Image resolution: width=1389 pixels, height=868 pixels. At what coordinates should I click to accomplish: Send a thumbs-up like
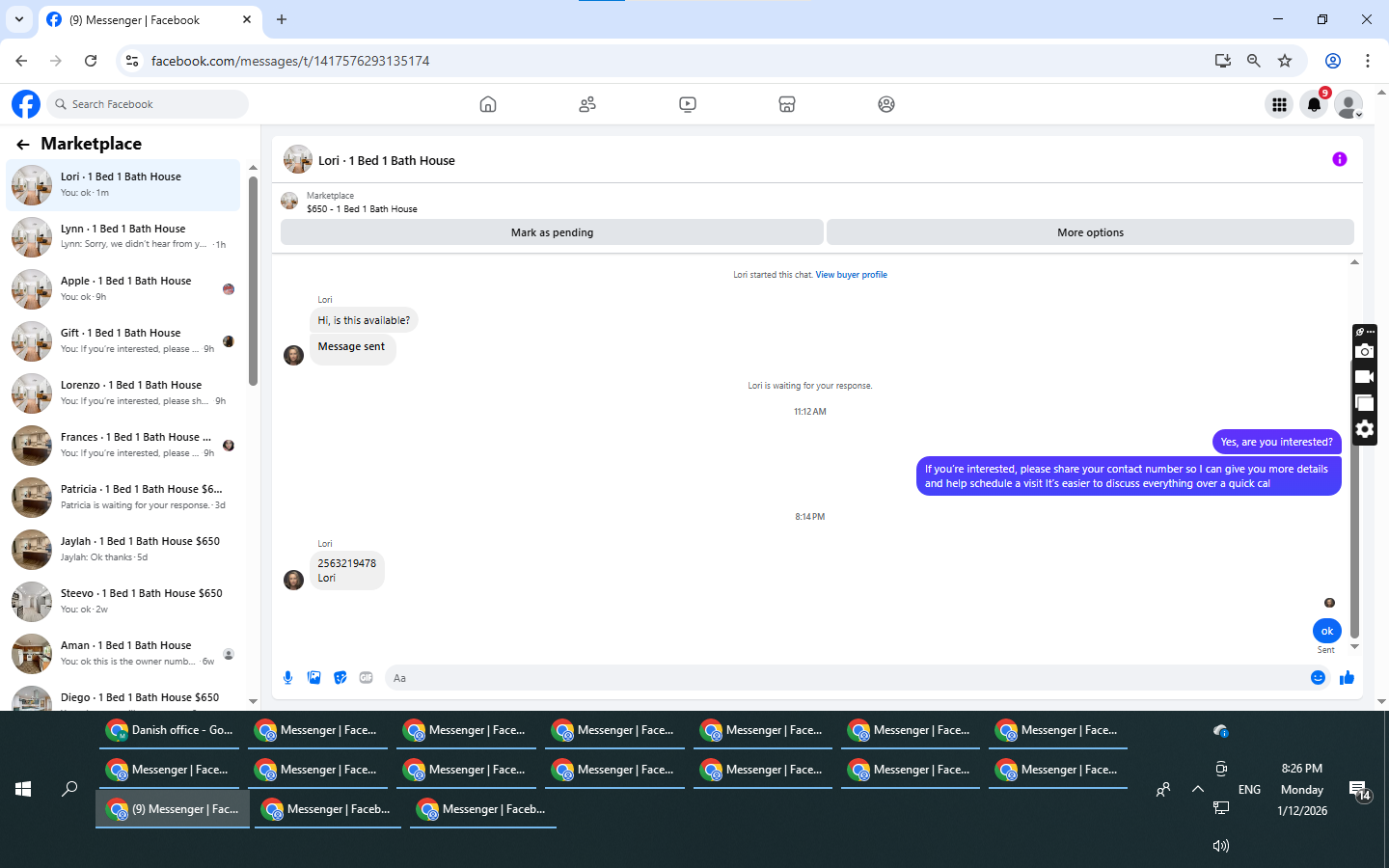pos(1347,678)
